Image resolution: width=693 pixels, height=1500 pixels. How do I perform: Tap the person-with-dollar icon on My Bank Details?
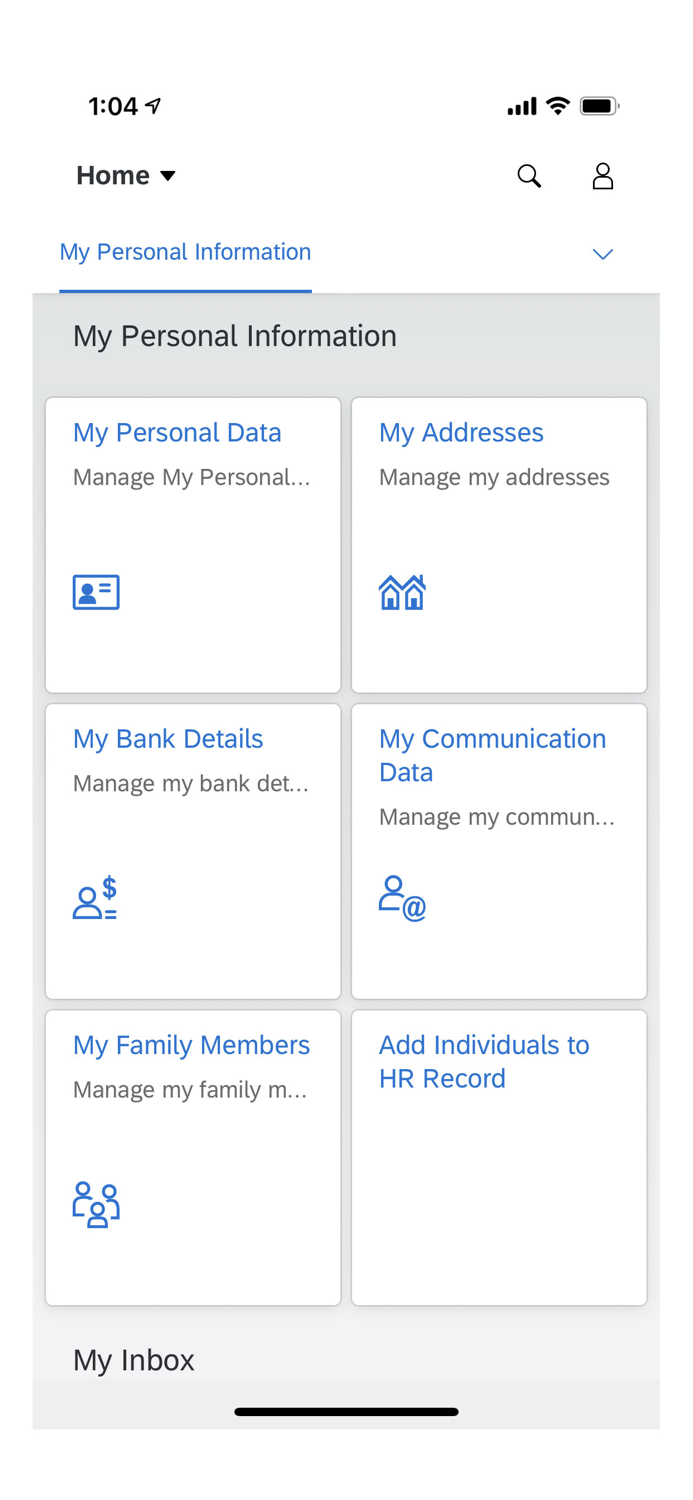(x=95, y=898)
